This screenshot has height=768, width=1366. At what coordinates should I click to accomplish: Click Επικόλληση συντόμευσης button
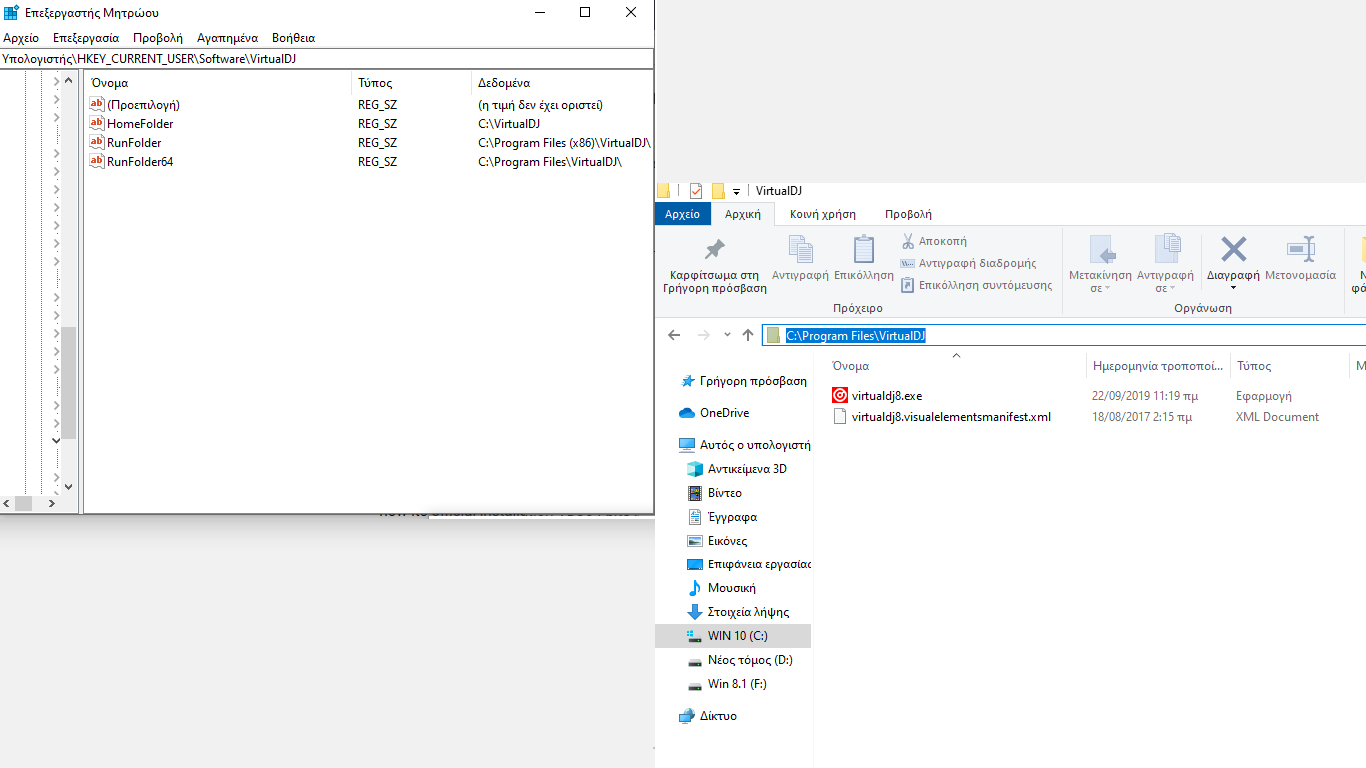pos(976,285)
